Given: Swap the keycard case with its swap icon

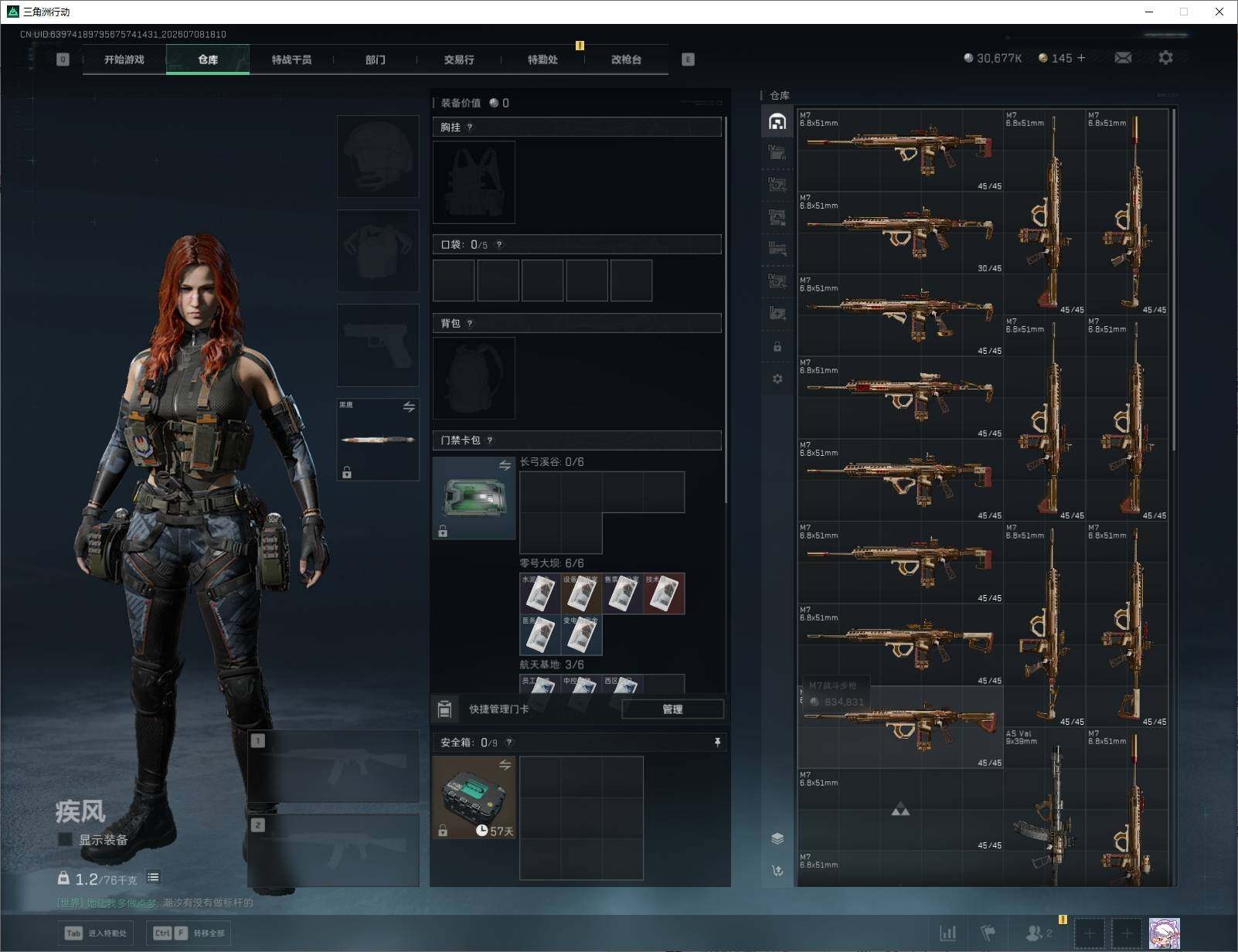Looking at the screenshot, I should click(x=505, y=465).
